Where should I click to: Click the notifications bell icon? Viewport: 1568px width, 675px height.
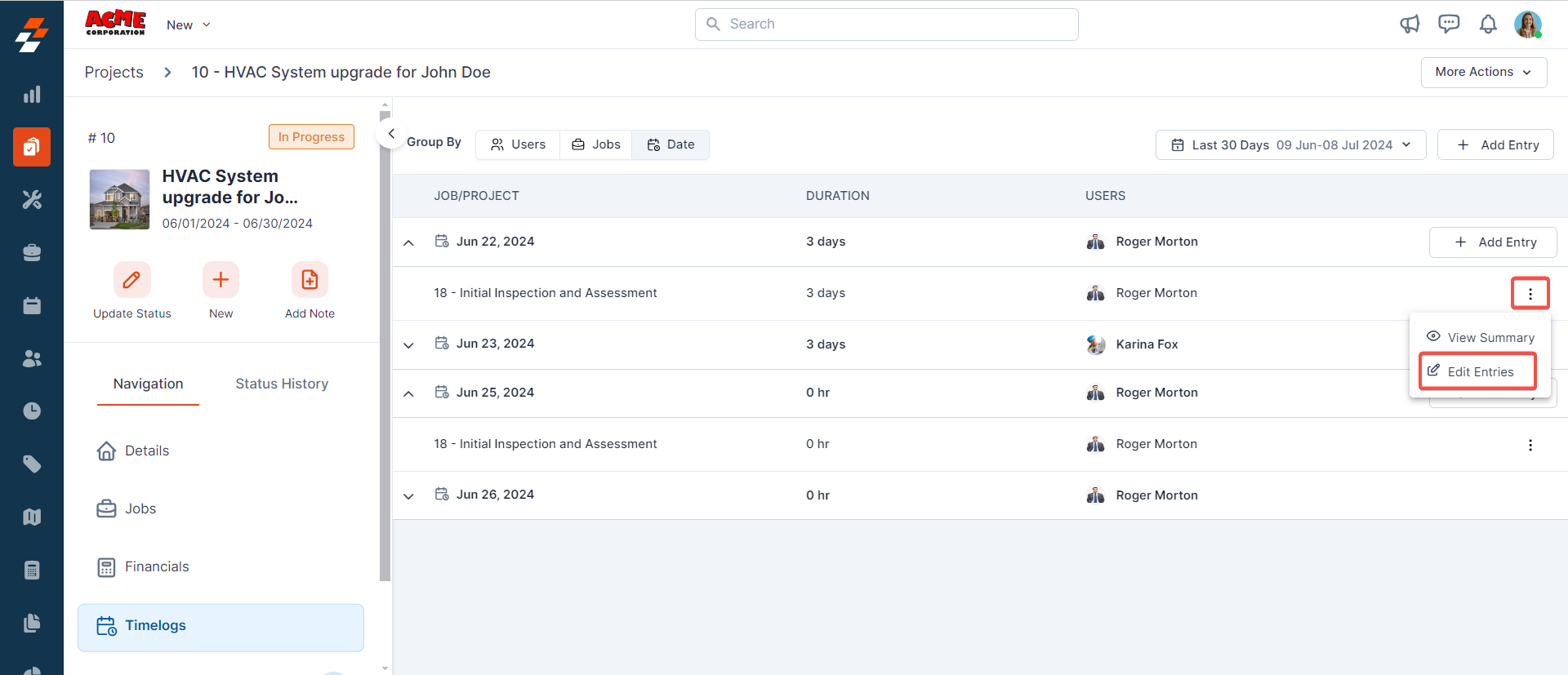pyautogui.click(x=1488, y=24)
